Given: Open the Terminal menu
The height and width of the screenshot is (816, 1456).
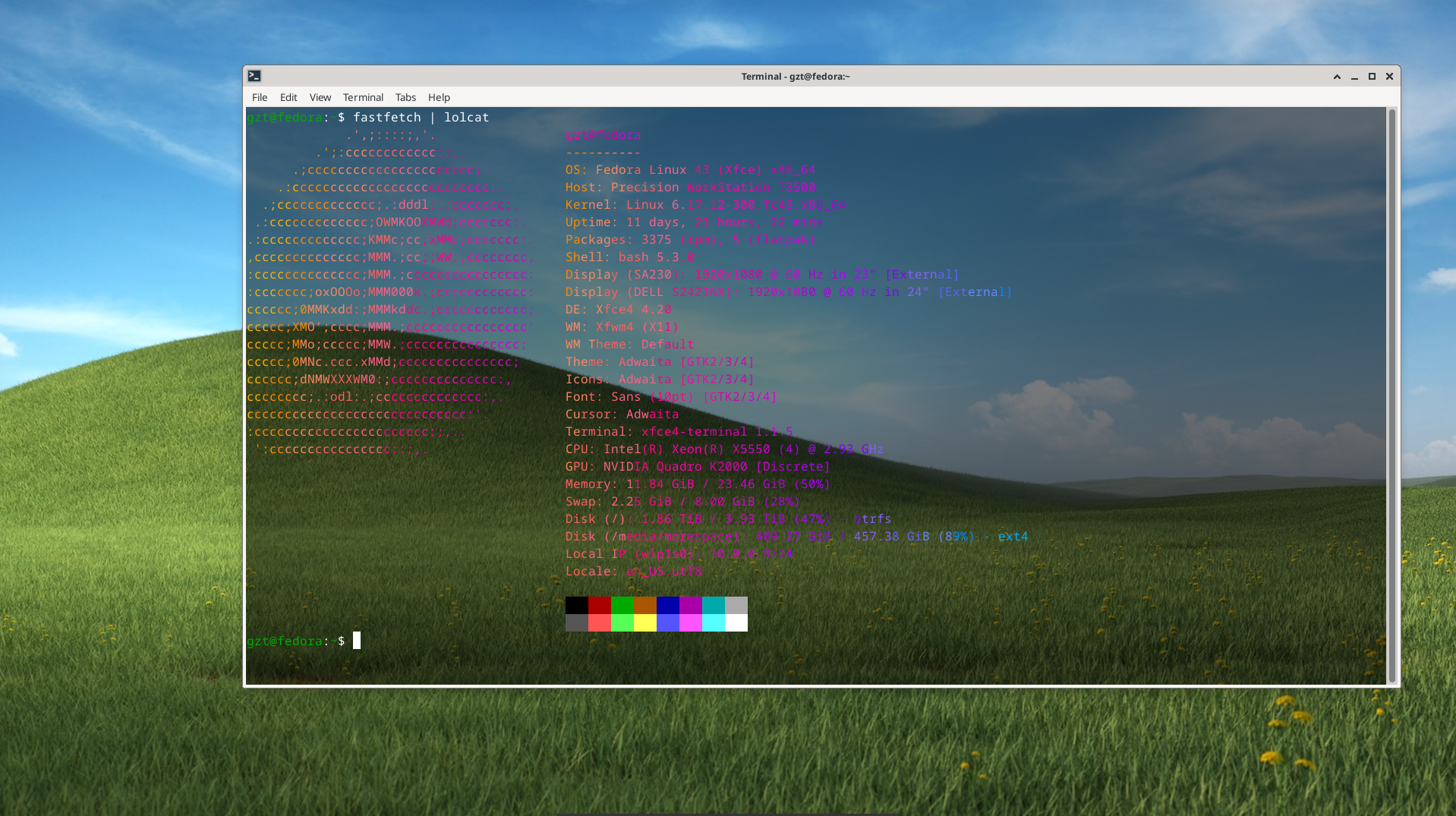Looking at the screenshot, I should [x=363, y=97].
